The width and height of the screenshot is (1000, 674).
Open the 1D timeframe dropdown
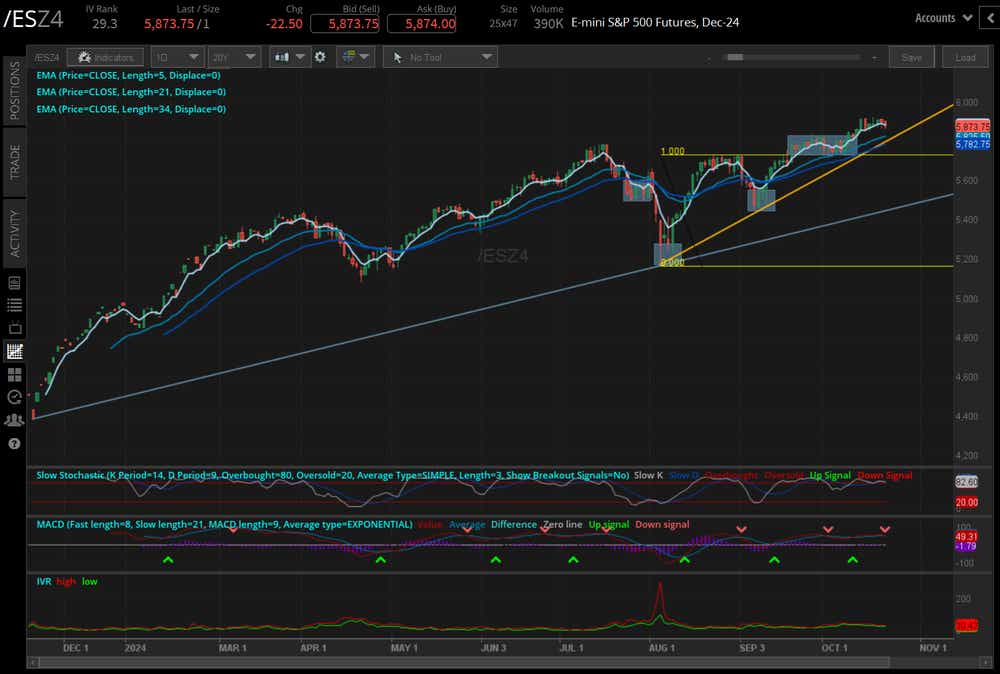[176, 57]
